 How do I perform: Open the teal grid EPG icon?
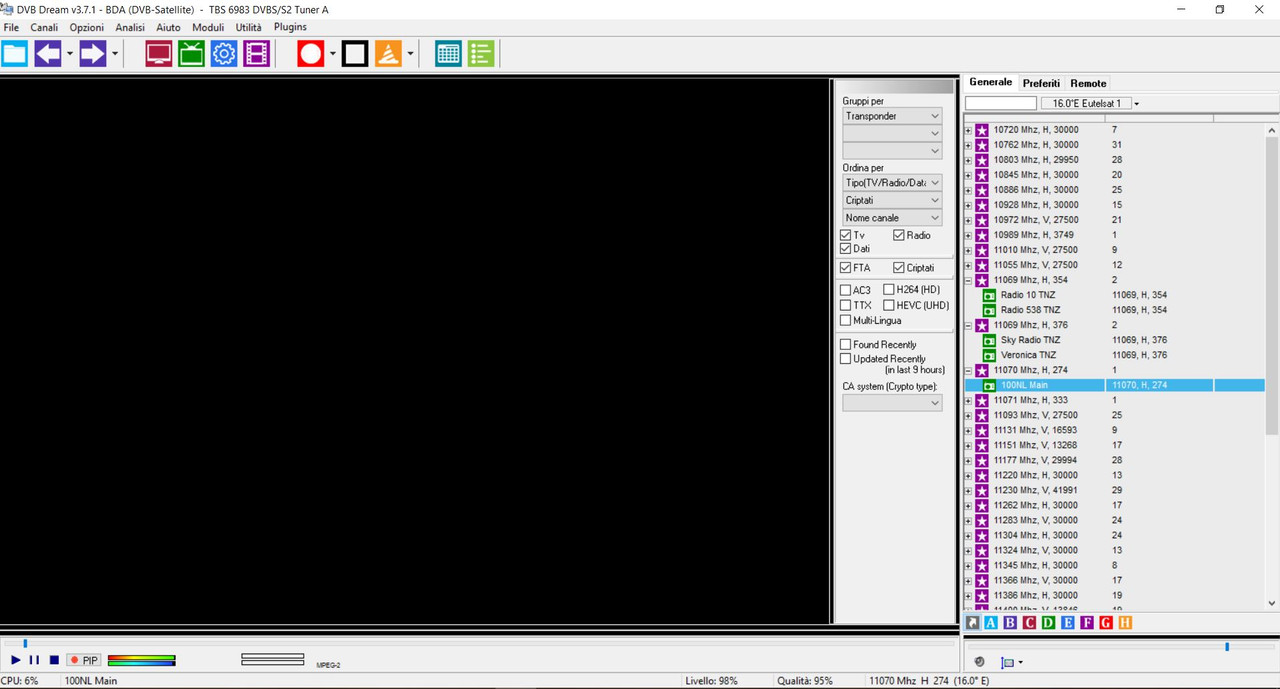coord(449,54)
